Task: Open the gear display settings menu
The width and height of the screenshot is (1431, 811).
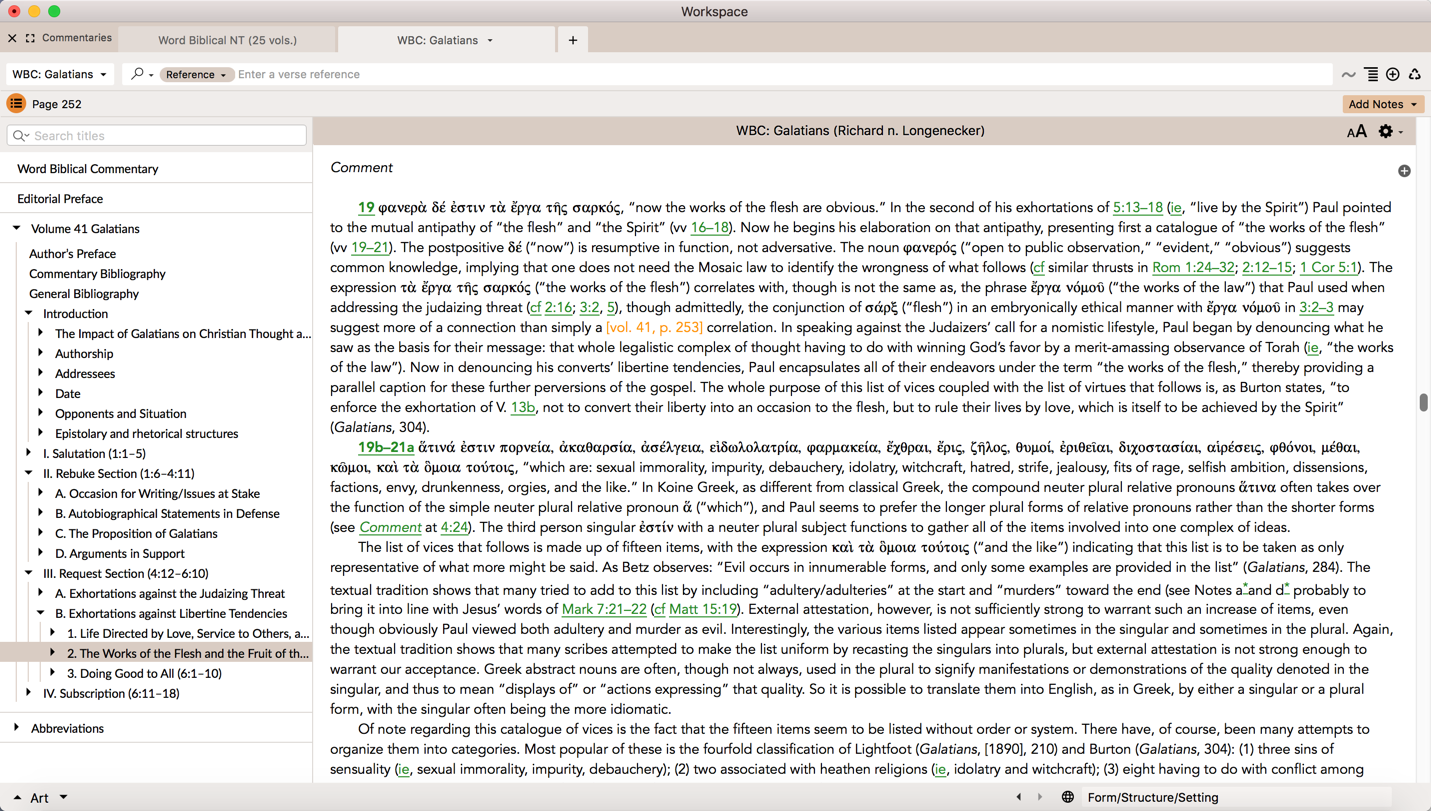Action: pos(1387,131)
